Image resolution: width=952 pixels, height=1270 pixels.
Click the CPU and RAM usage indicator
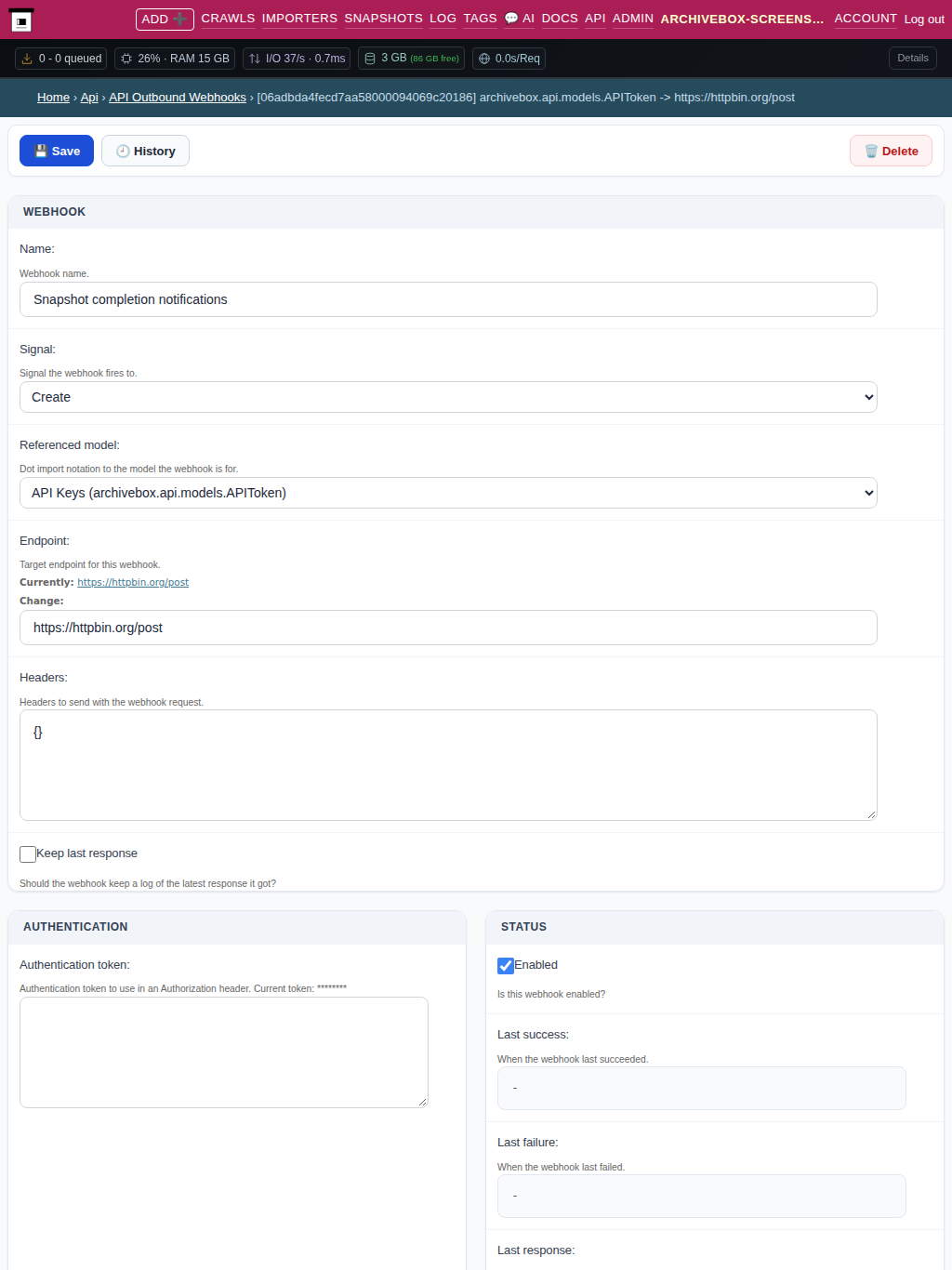click(175, 59)
